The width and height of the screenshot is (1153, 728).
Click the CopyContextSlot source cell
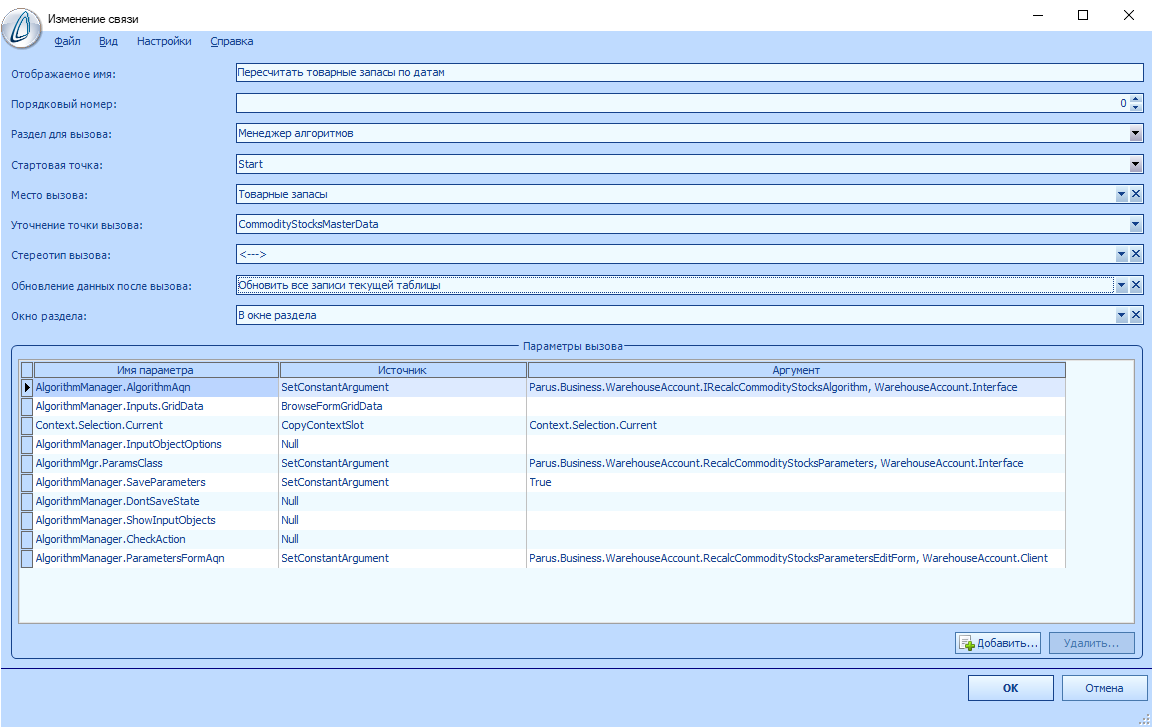pyautogui.click(x=403, y=425)
